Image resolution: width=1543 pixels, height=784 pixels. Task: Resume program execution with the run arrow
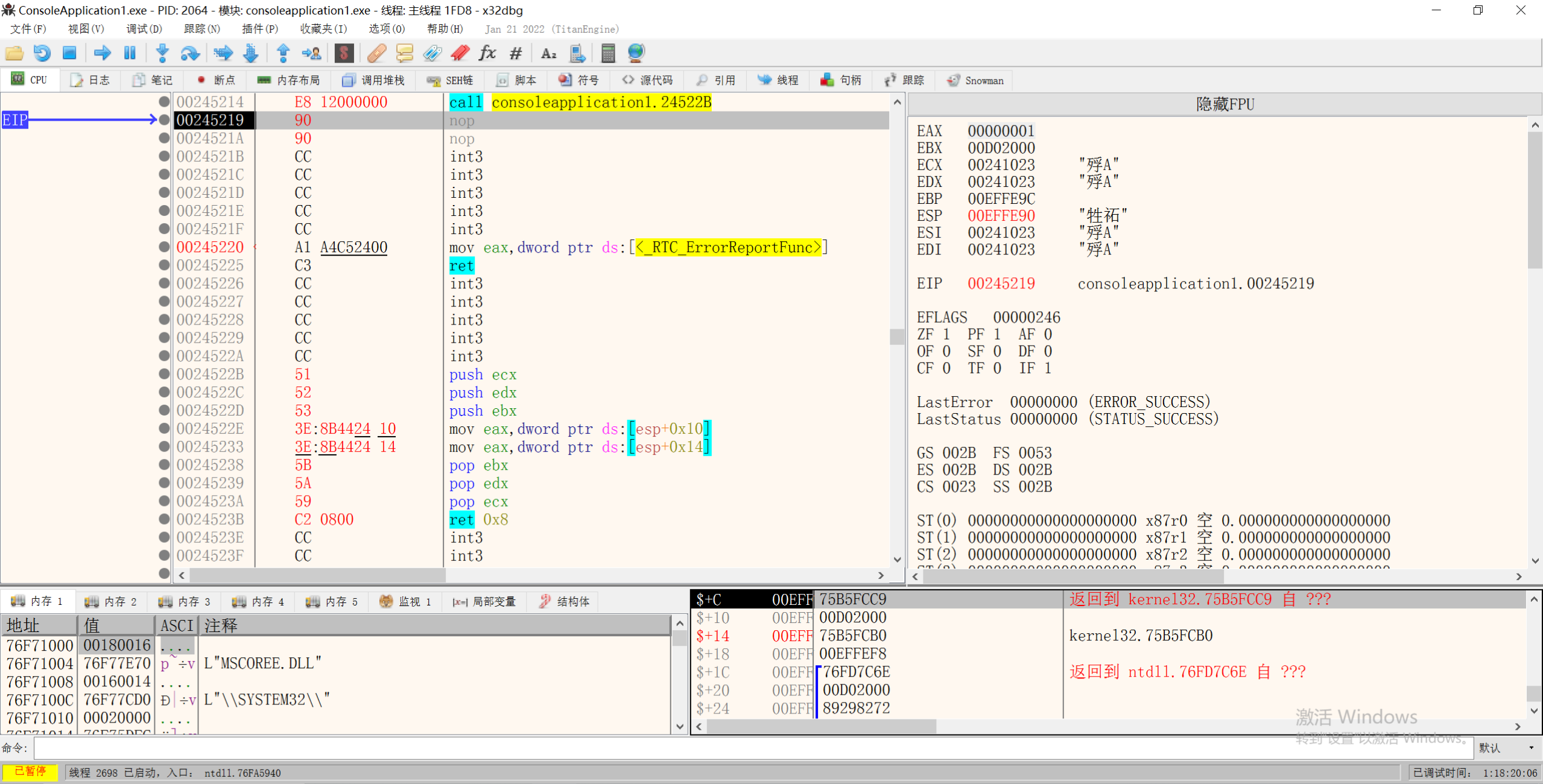pyautogui.click(x=101, y=53)
